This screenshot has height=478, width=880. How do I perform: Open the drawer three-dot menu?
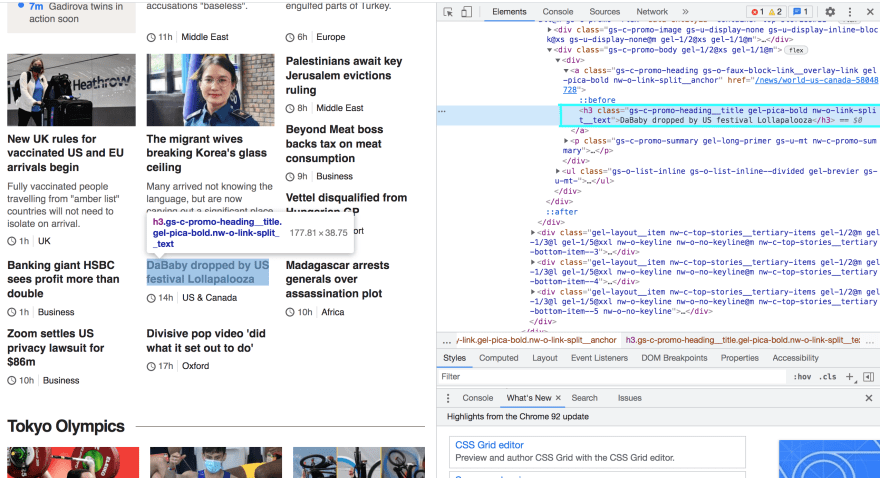pyautogui.click(x=448, y=398)
